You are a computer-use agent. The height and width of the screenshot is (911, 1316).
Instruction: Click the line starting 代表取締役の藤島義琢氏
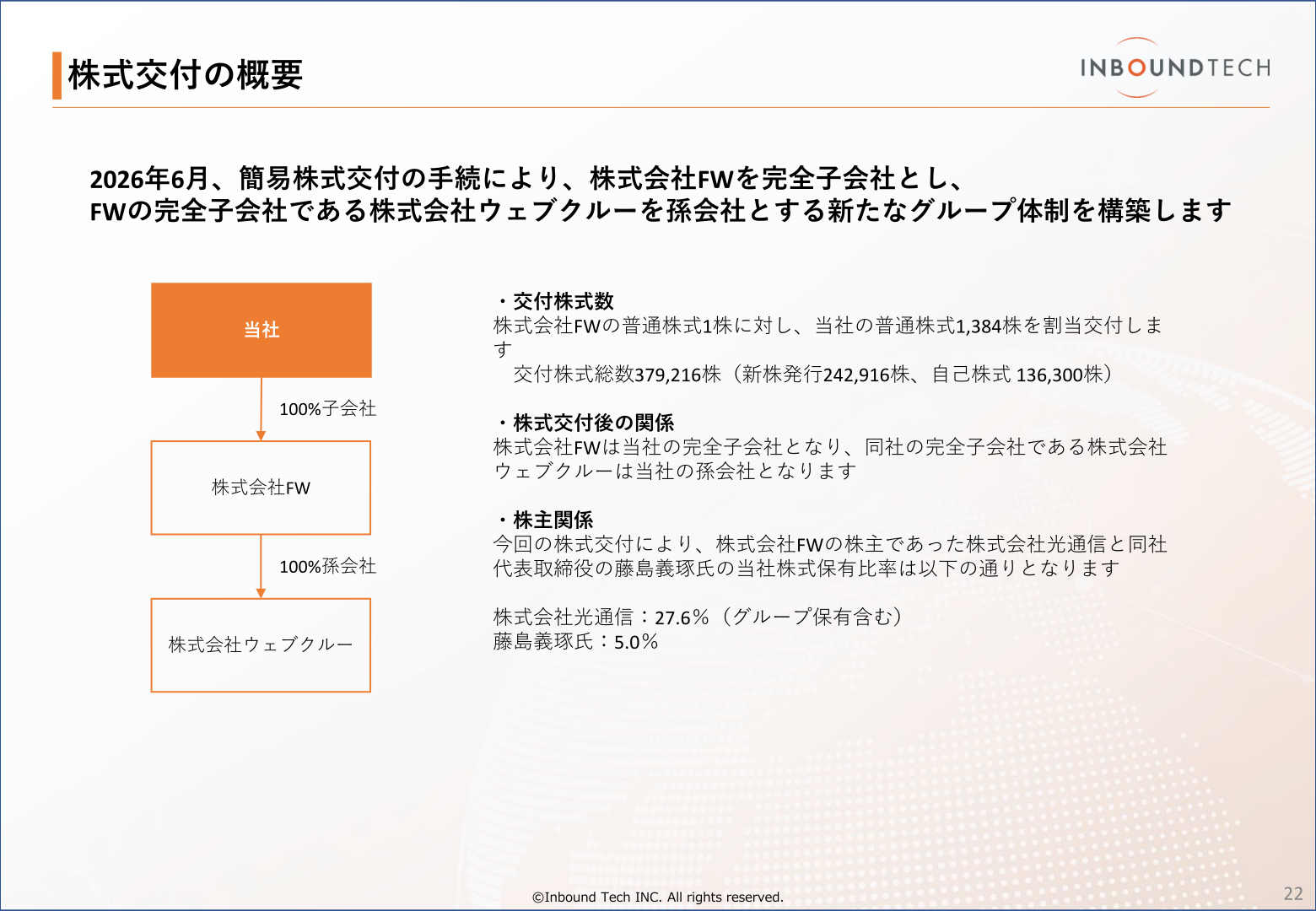(x=806, y=569)
